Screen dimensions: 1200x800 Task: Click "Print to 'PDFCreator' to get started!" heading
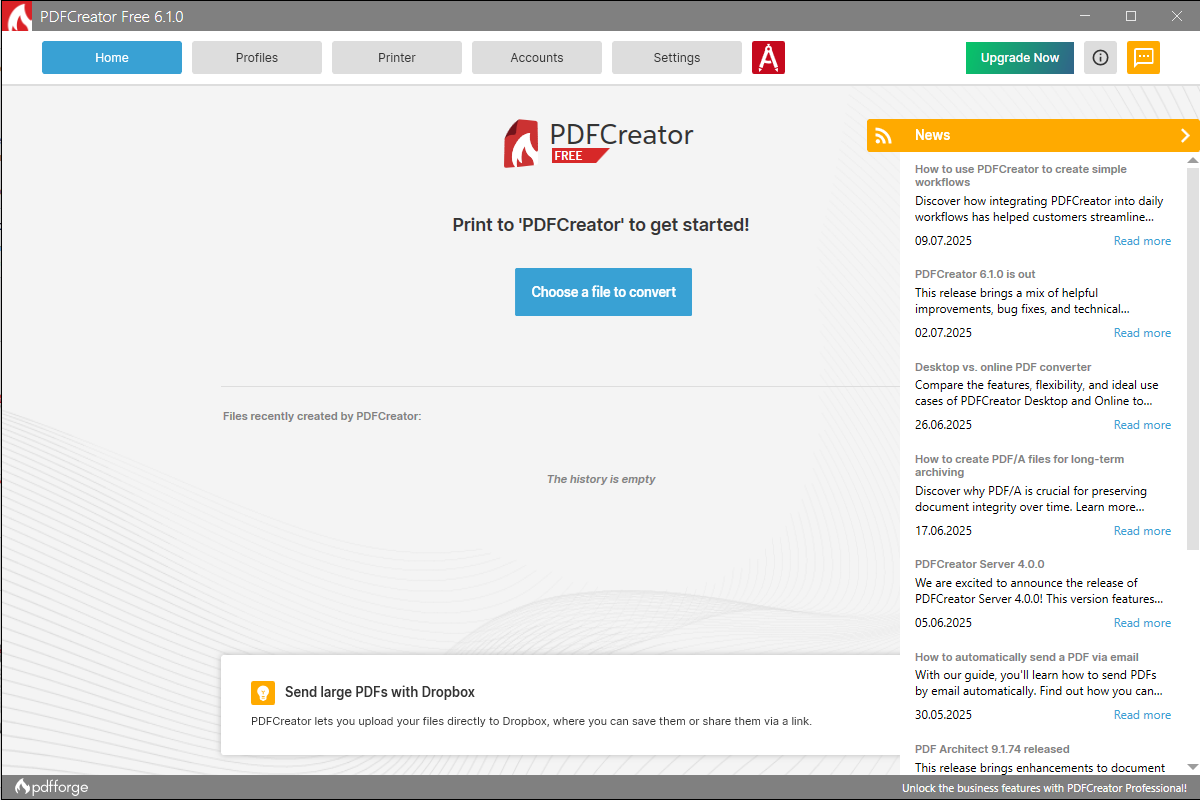601,225
